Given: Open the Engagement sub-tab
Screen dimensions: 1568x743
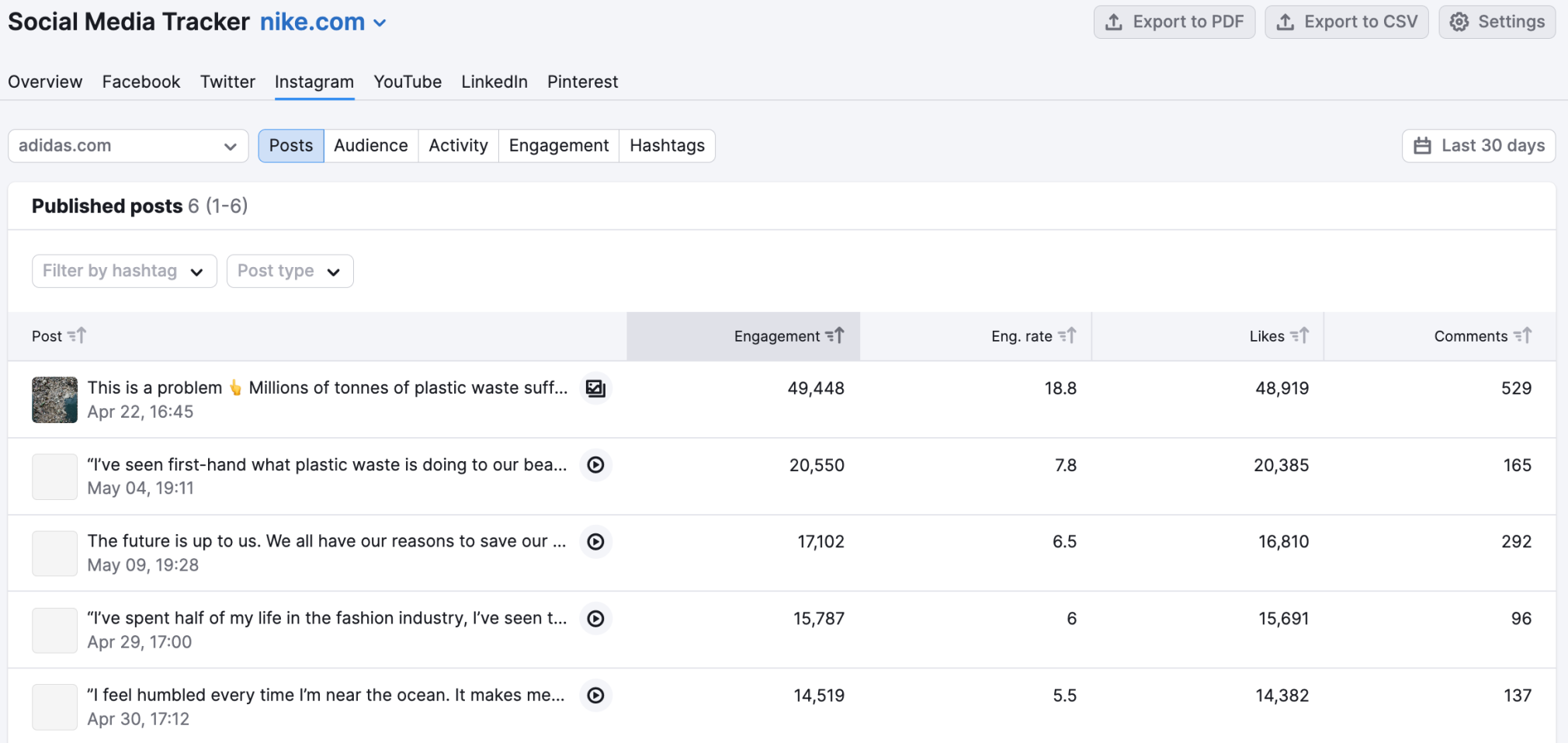Looking at the screenshot, I should tap(559, 146).
